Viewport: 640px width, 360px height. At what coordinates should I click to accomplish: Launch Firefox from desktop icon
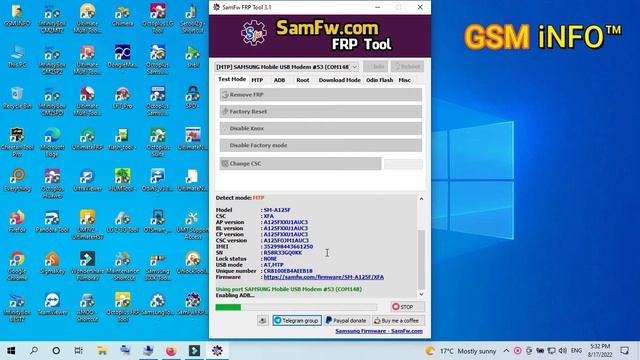pos(17,222)
